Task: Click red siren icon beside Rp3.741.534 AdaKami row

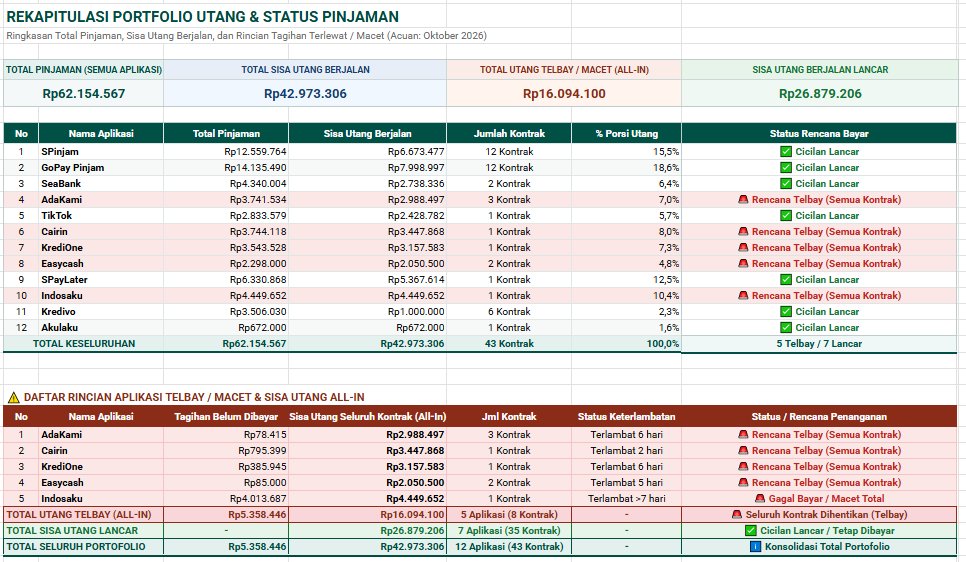Action: pos(743,200)
